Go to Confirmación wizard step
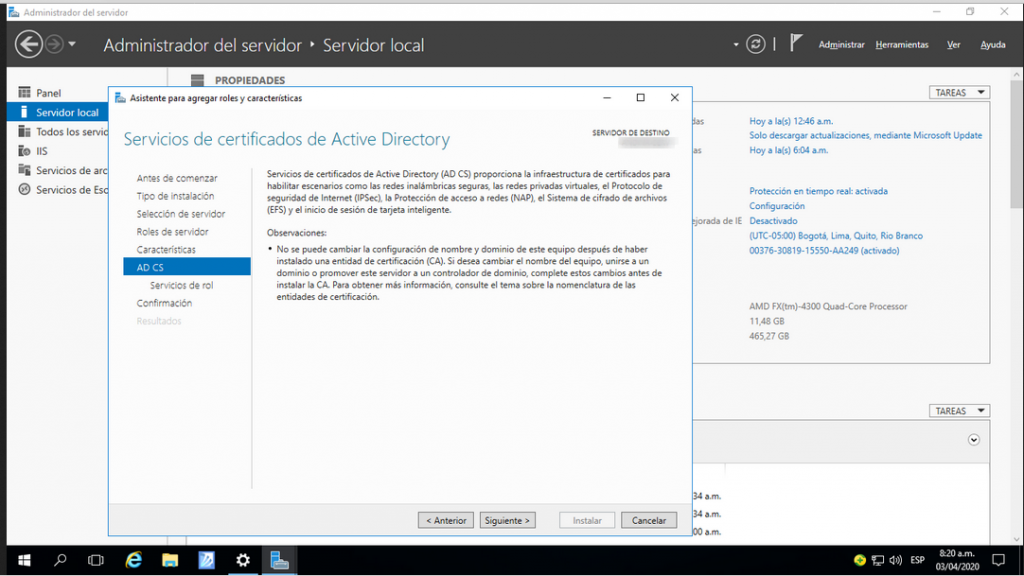Viewport: 1024px width, 576px height. [164, 303]
